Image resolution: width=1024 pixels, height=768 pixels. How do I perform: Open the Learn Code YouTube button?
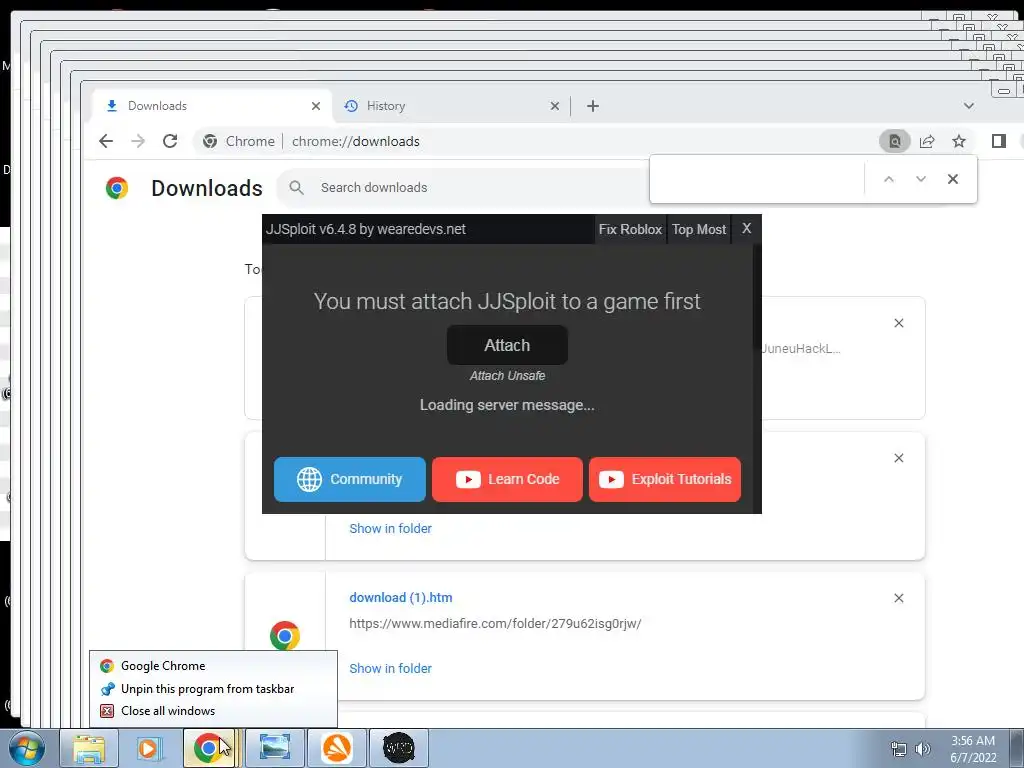tap(507, 479)
